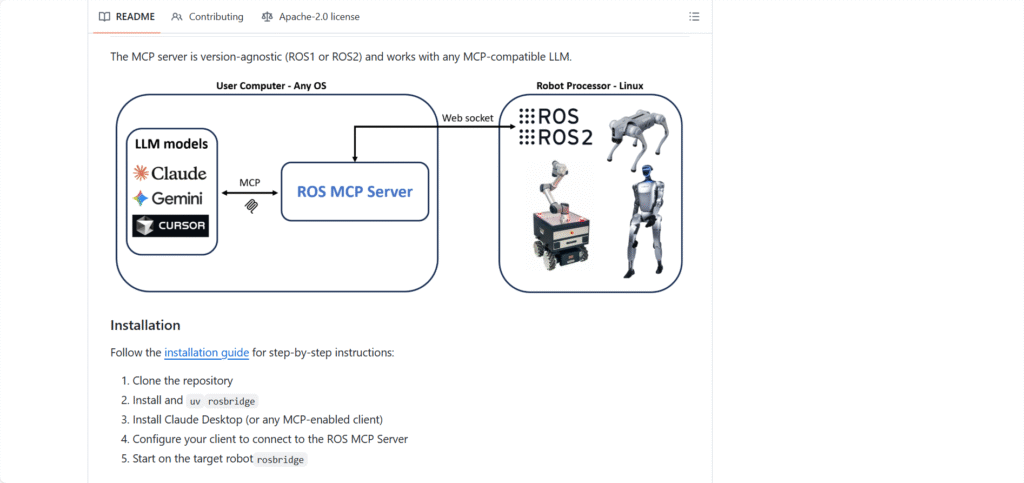This screenshot has height=483, width=1024.
Task: Click the ROS2 logo in diagram
Action: [x=554, y=137]
